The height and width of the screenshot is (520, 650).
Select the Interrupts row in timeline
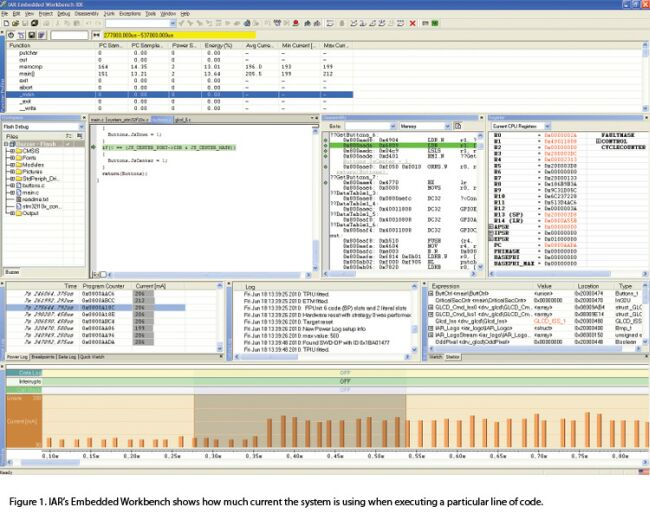coord(325,381)
